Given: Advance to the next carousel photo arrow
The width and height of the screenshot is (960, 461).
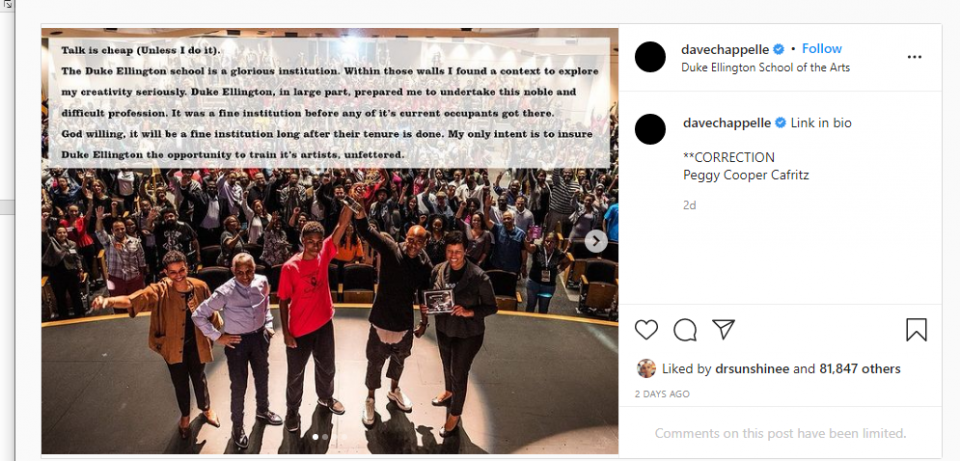Looking at the screenshot, I should coord(596,241).
